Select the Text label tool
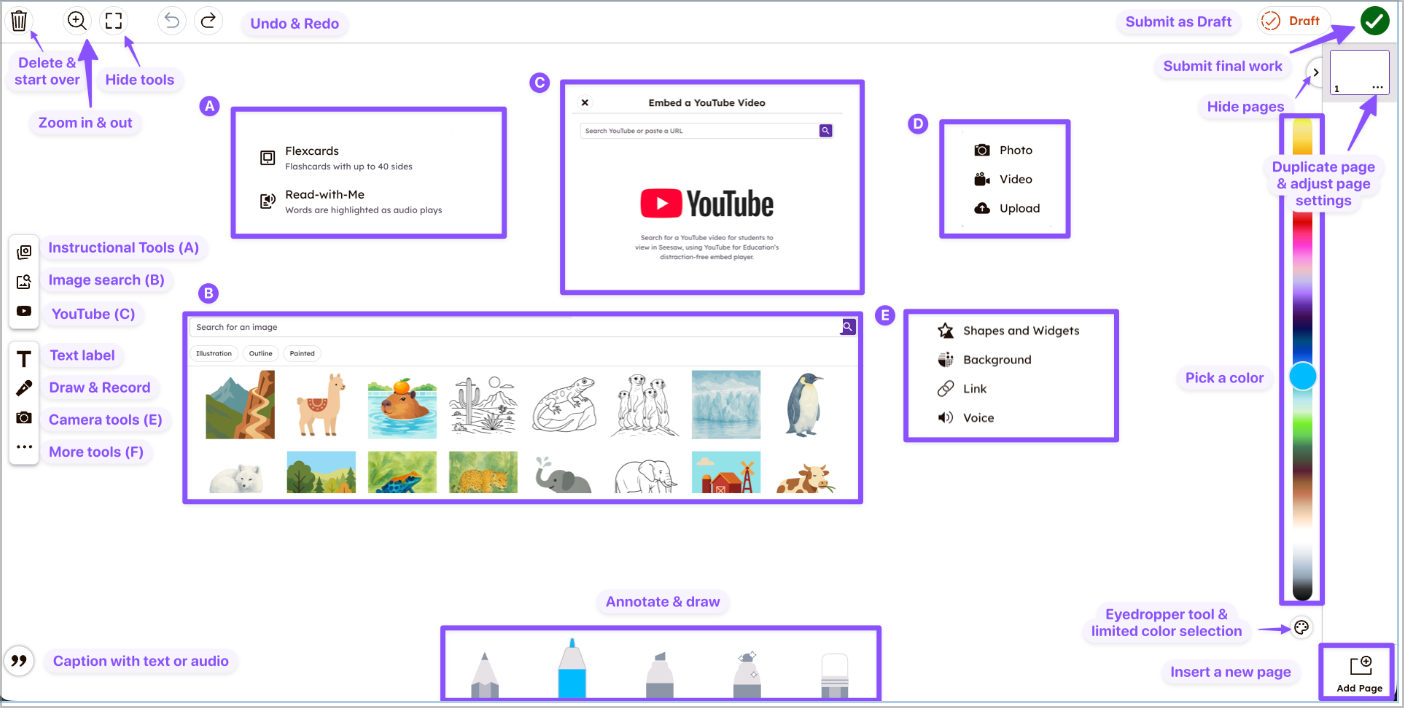 (24, 358)
